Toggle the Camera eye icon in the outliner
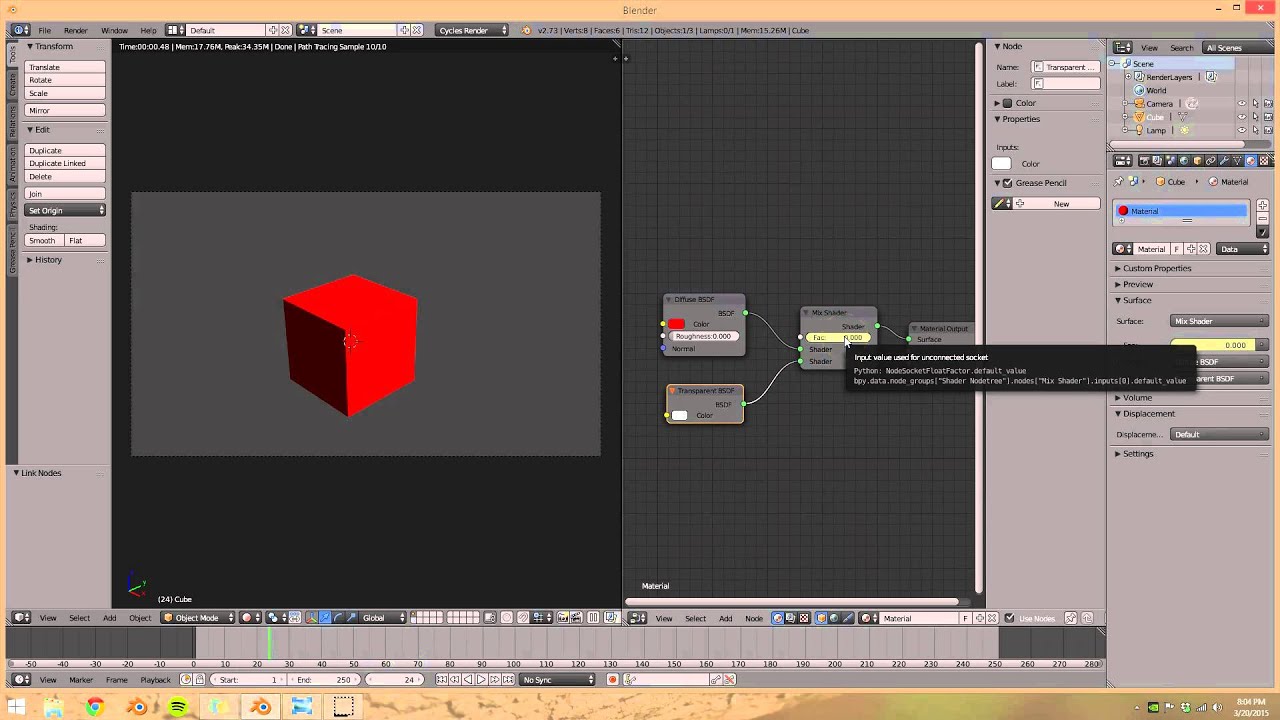Viewport: 1280px width, 720px height. 1243,103
